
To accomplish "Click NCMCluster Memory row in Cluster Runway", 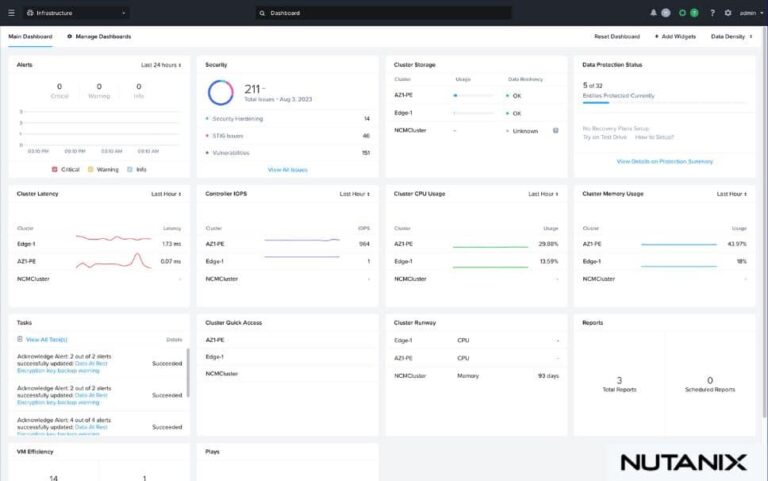I will pyautogui.click(x=476, y=376).
